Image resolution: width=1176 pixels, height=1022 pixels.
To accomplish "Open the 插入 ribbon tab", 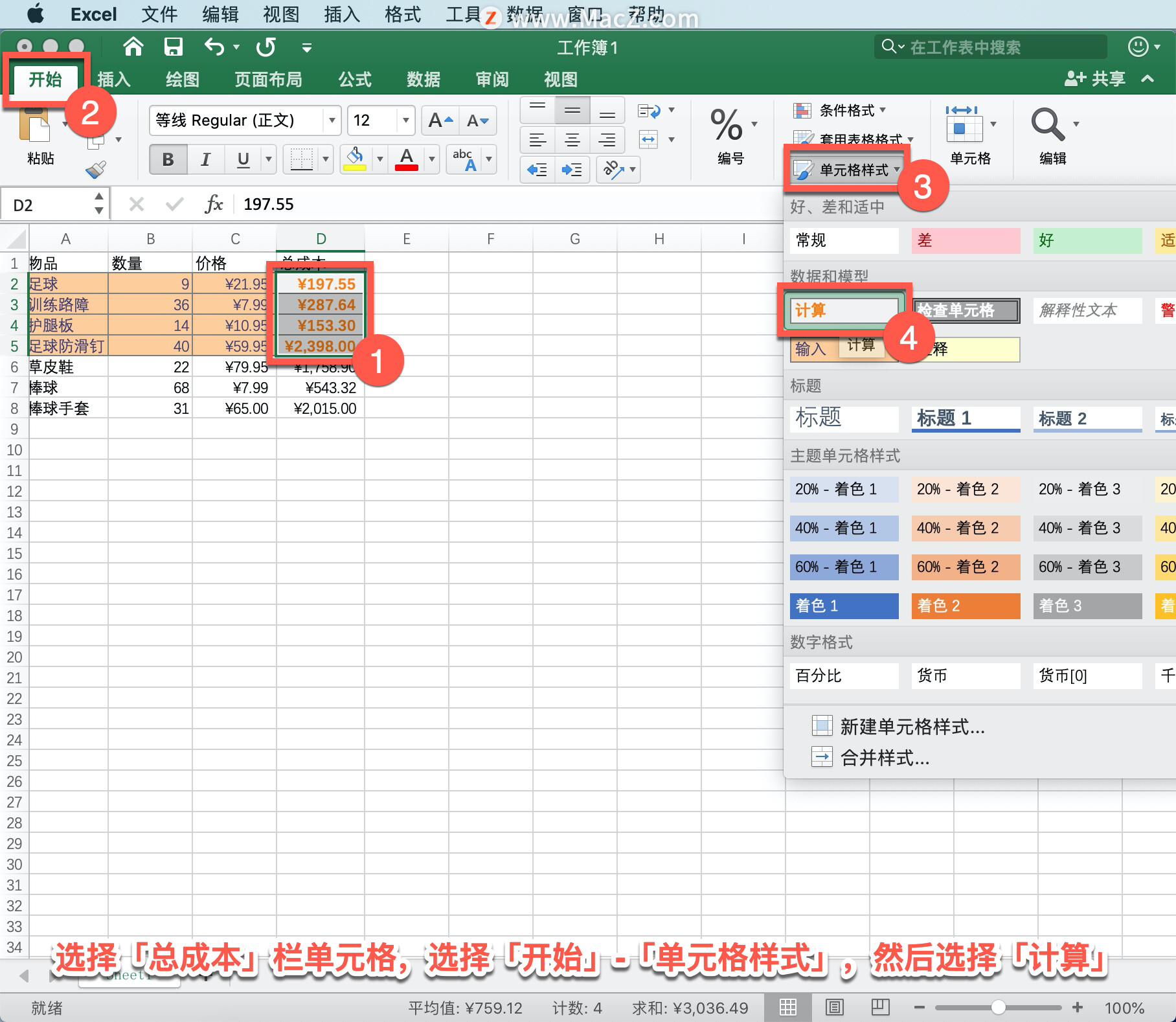I will [114, 79].
